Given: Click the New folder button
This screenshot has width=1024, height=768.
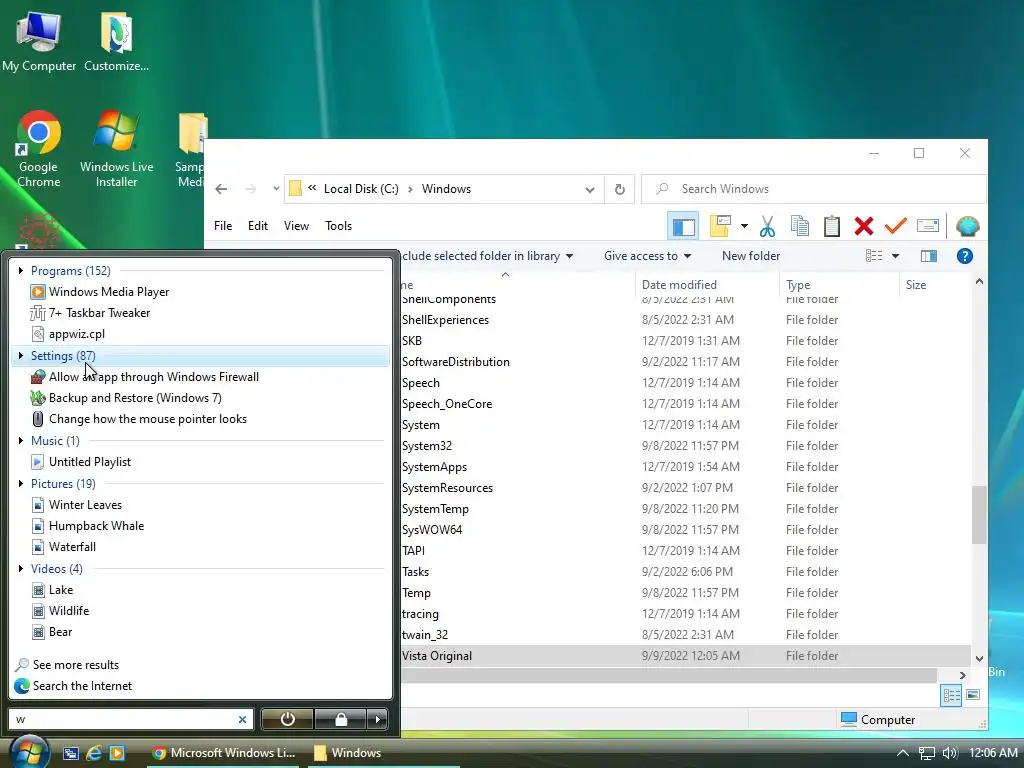Looking at the screenshot, I should point(750,256).
